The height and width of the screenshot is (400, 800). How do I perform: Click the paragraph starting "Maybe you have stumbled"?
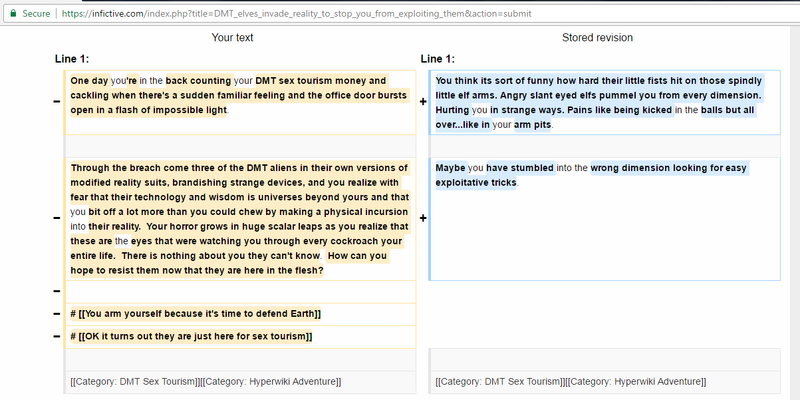click(591, 175)
